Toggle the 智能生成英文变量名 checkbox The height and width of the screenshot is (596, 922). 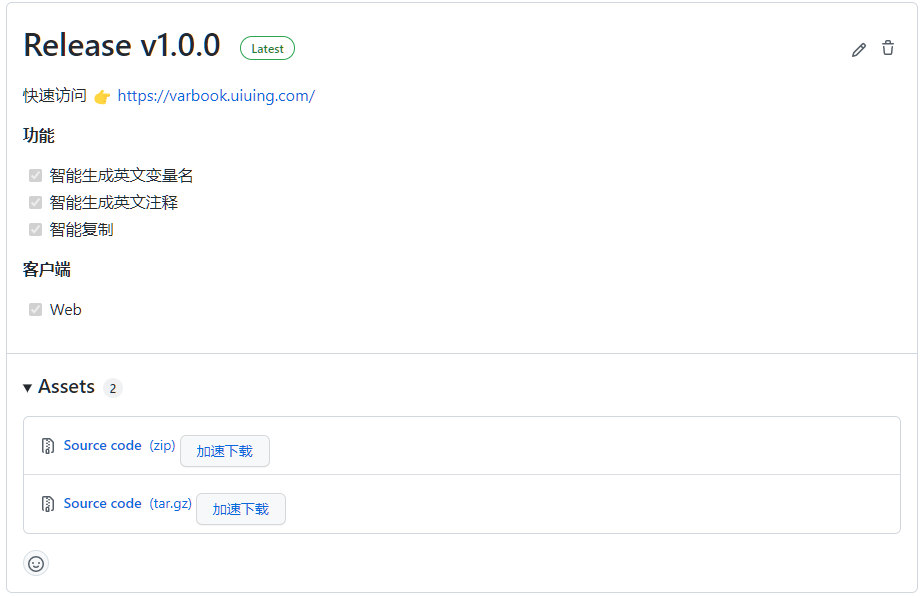[35, 175]
